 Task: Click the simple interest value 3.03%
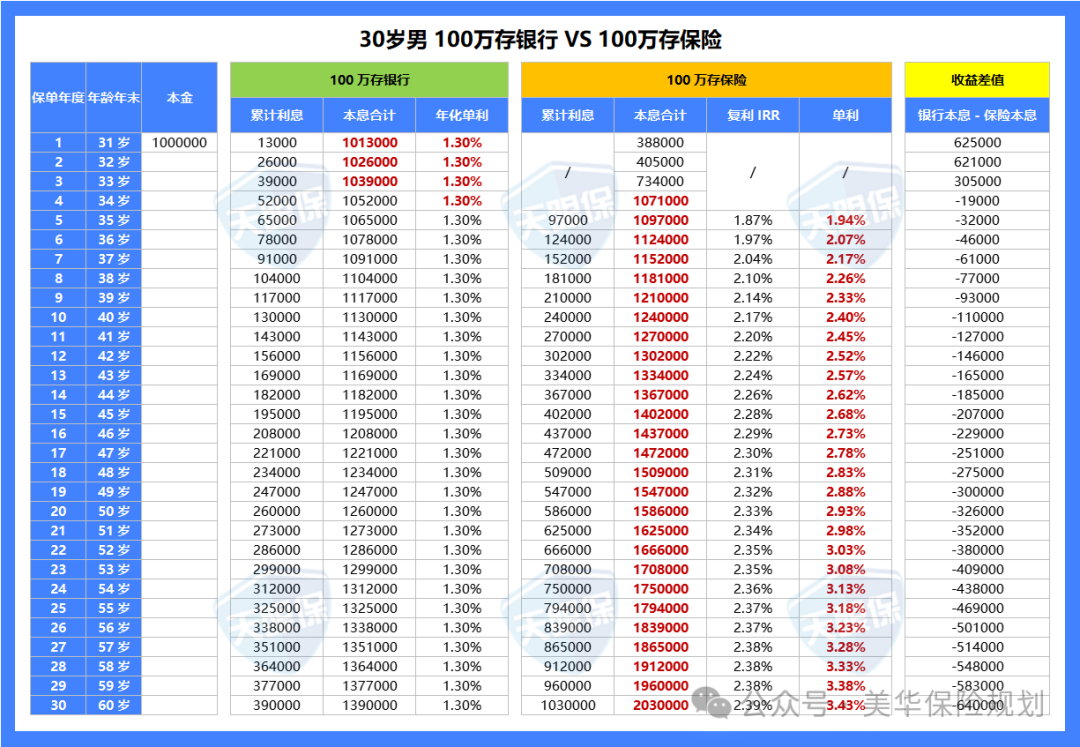845,550
